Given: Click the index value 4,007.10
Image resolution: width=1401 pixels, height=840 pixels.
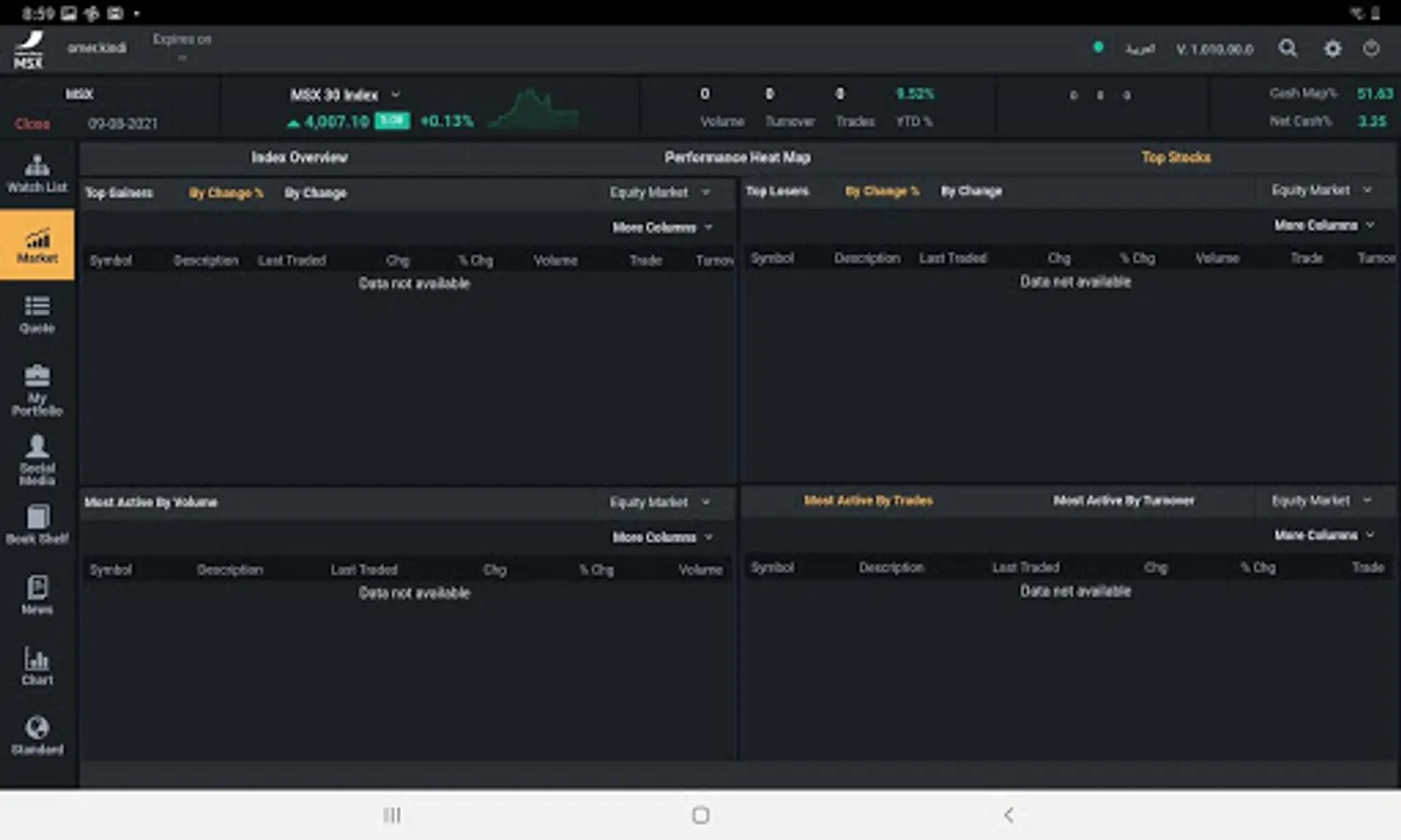Looking at the screenshot, I should pyautogui.click(x=337, y=121).
